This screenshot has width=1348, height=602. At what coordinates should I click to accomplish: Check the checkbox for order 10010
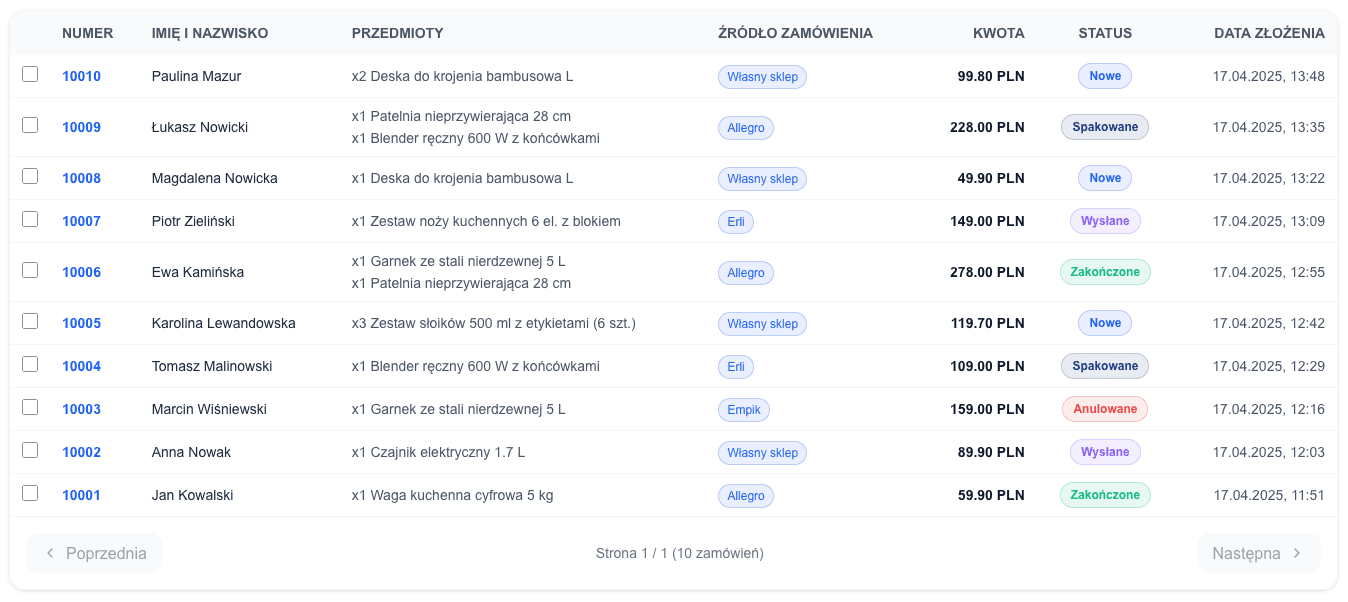(30, 73)
